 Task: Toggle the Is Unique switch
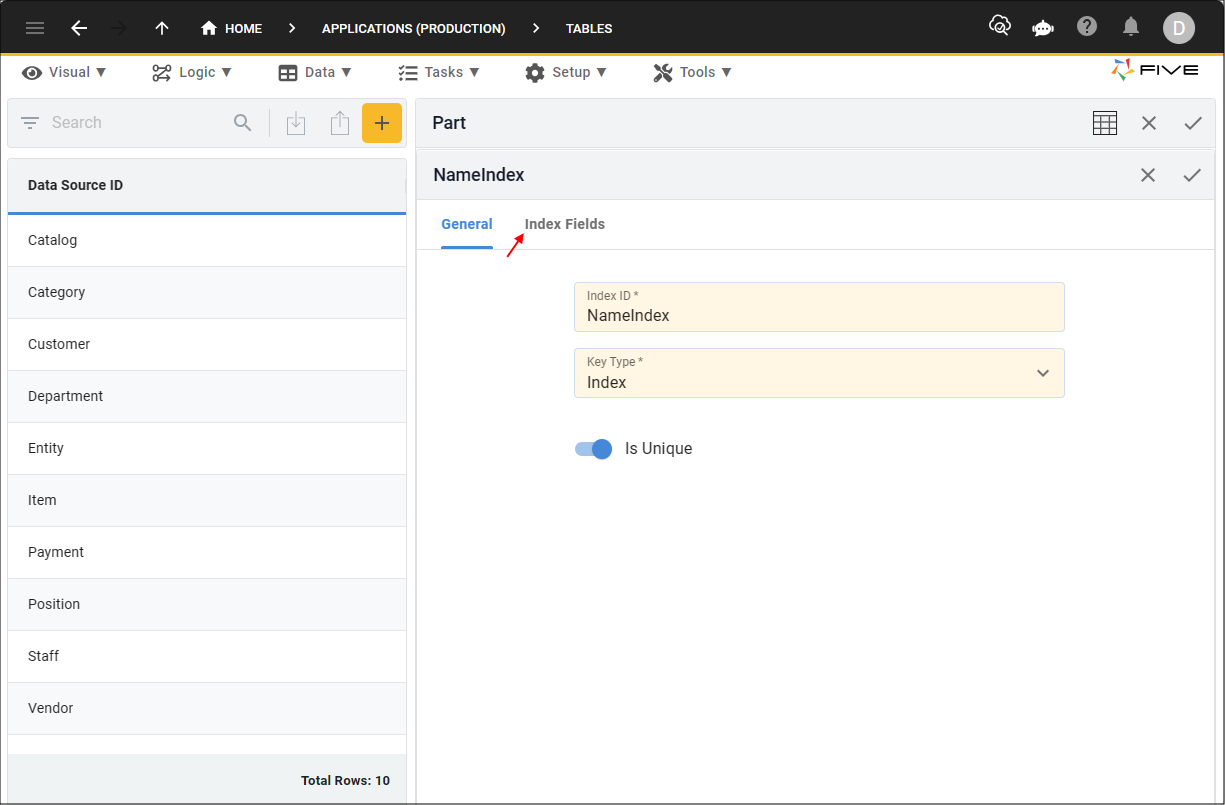point(593,449)
